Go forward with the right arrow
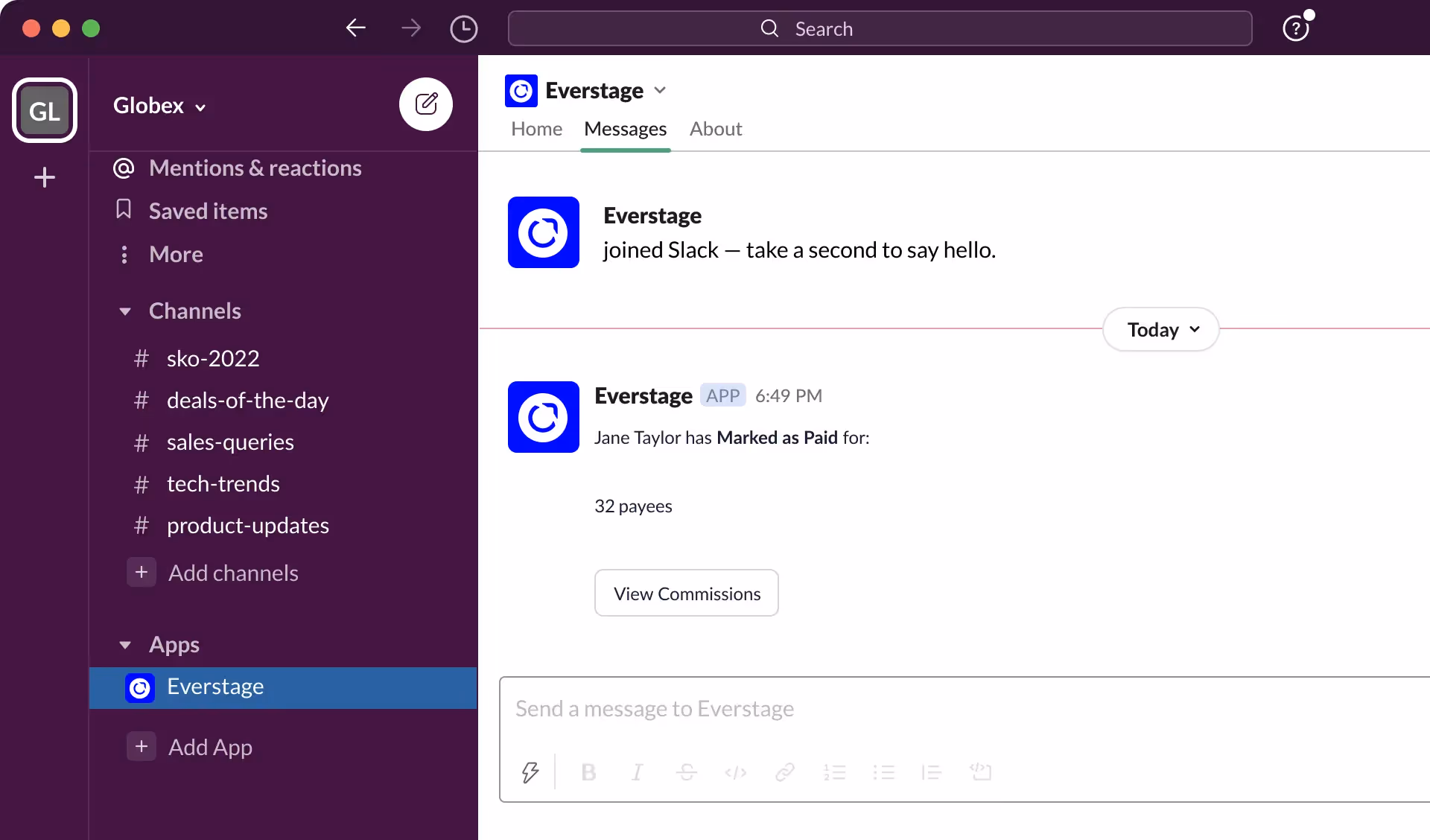This screenshot has width=1430, height=840. click(411, 28)
